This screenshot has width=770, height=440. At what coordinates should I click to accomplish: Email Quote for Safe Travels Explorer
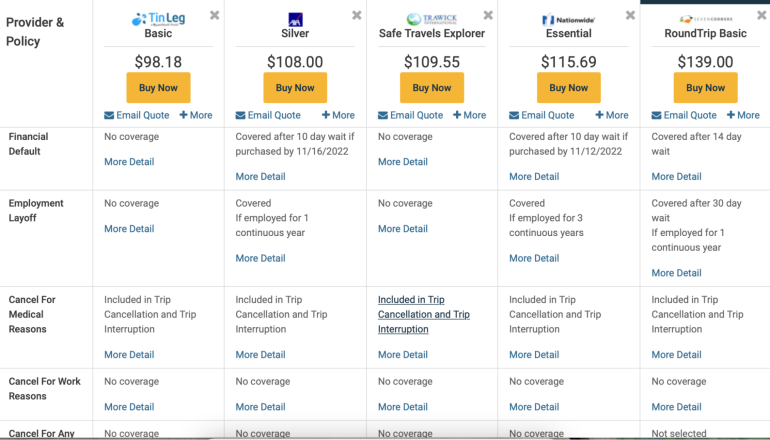point(411,115)
